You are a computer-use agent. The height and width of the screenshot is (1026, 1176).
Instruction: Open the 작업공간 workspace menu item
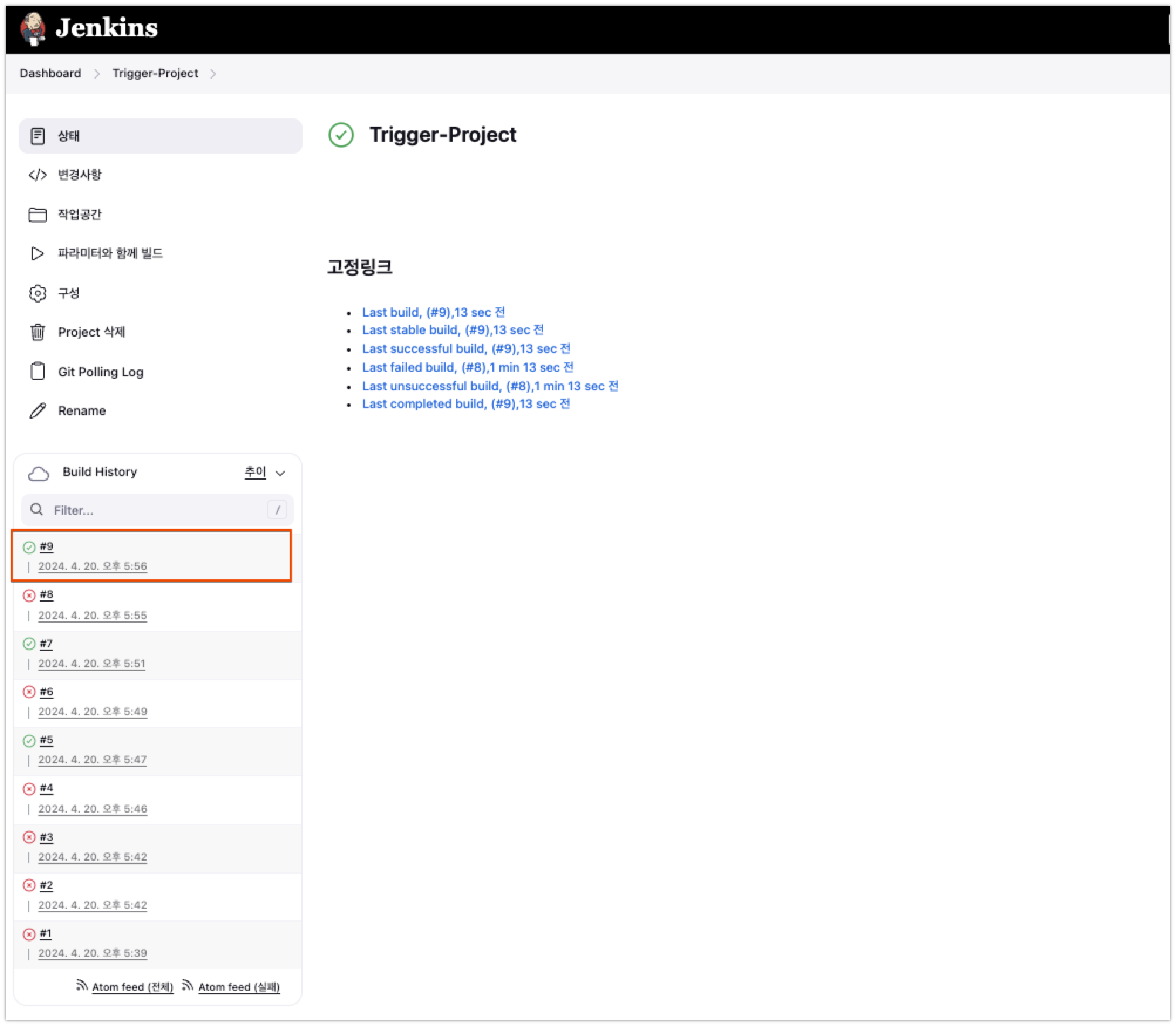161,215
